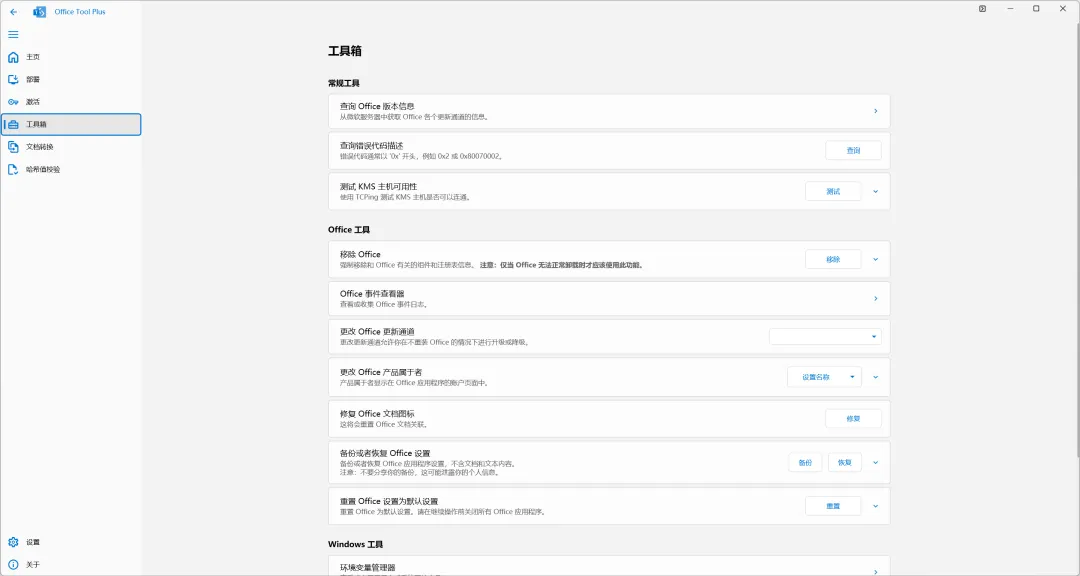This screenshot has width=1080, height=576.
Task: Click the 备份 button
Action: (805, 463)
